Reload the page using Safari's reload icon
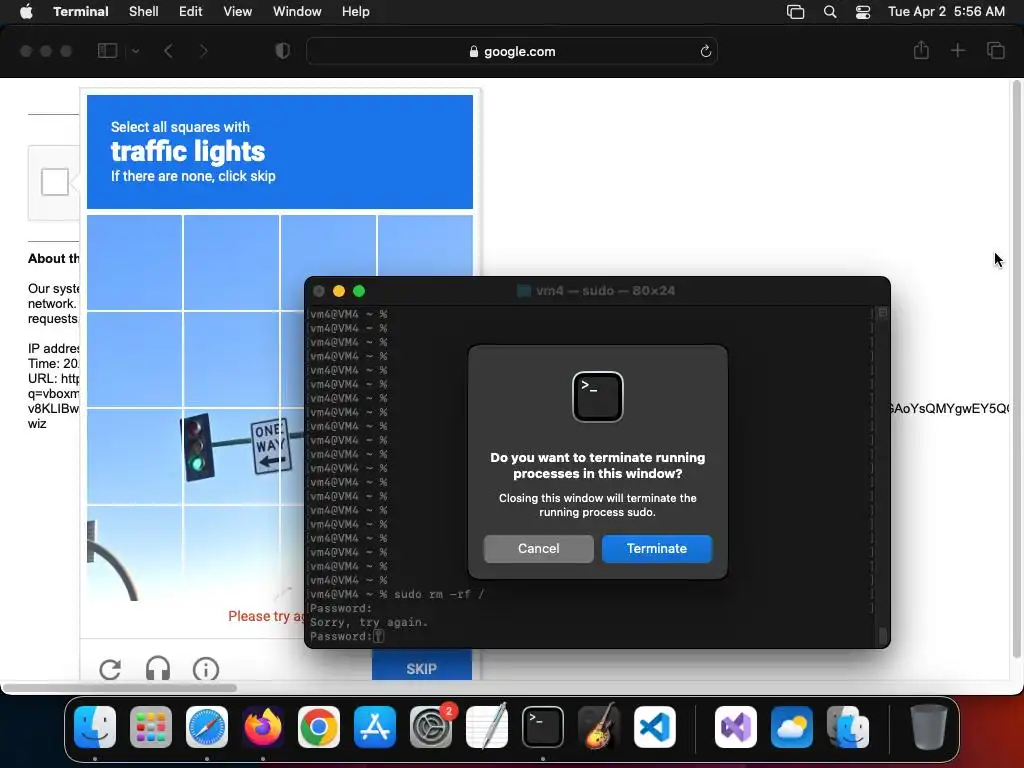Viewport: 1024px width, 768px height. coord(705,52)
